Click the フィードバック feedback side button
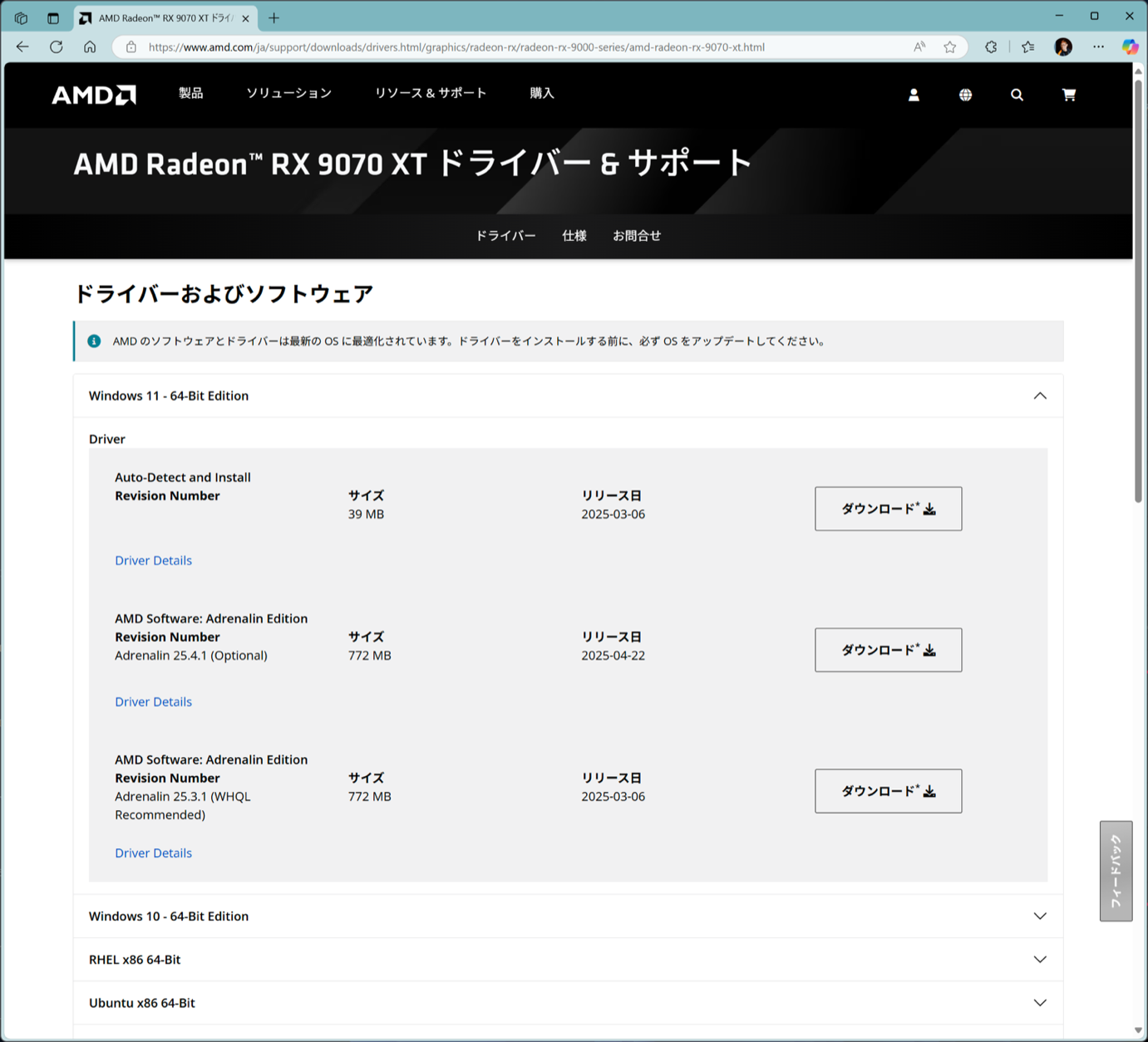 pos(1116,871)
